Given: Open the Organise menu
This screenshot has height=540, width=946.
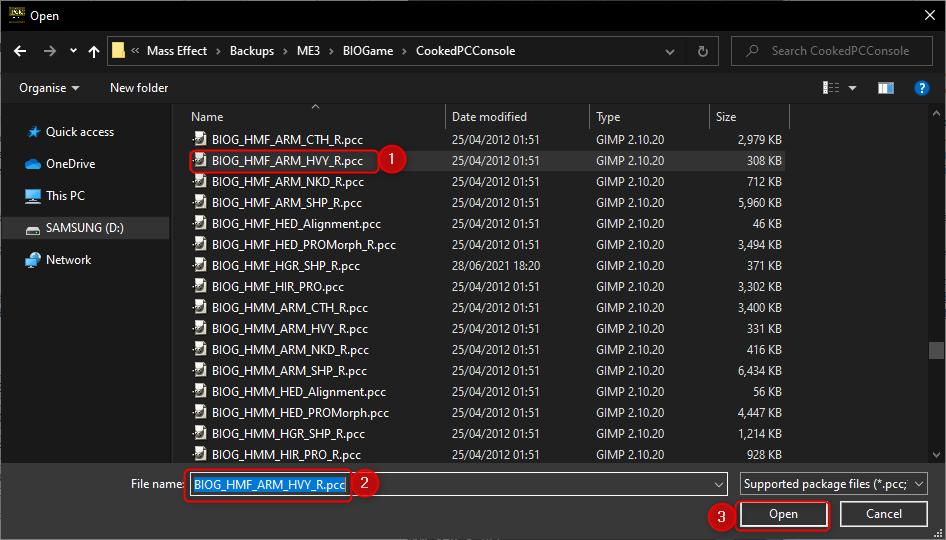Looking at the screenshot, I should [x=49, y=88].
